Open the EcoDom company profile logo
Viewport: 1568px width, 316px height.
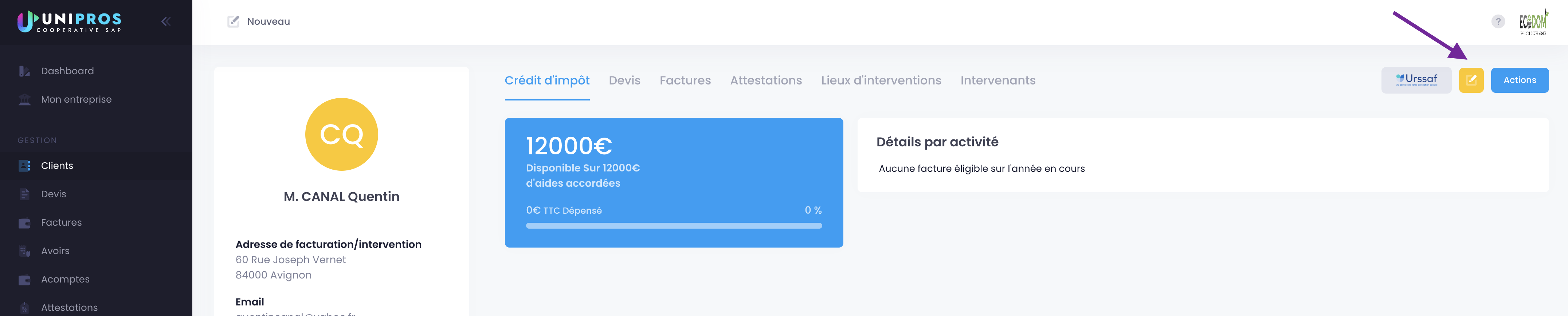tap(1533, 22)
